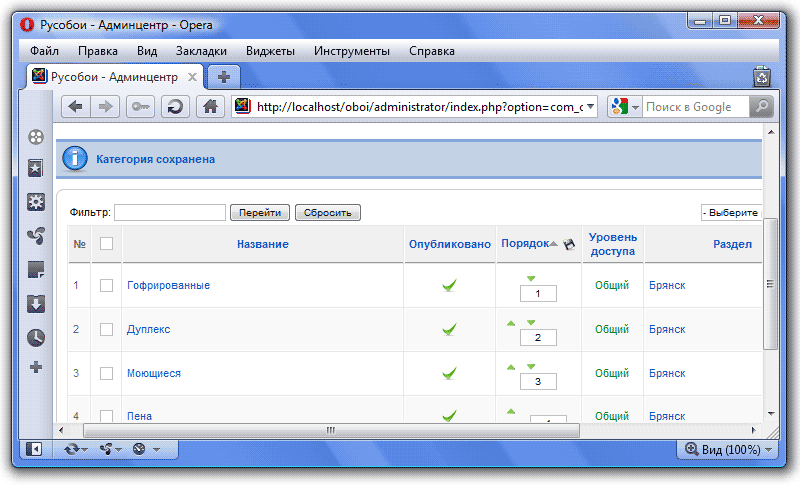Click the browser Reload button
The image size is (800, 487).
pyautogui.click(x=174, y=107)
